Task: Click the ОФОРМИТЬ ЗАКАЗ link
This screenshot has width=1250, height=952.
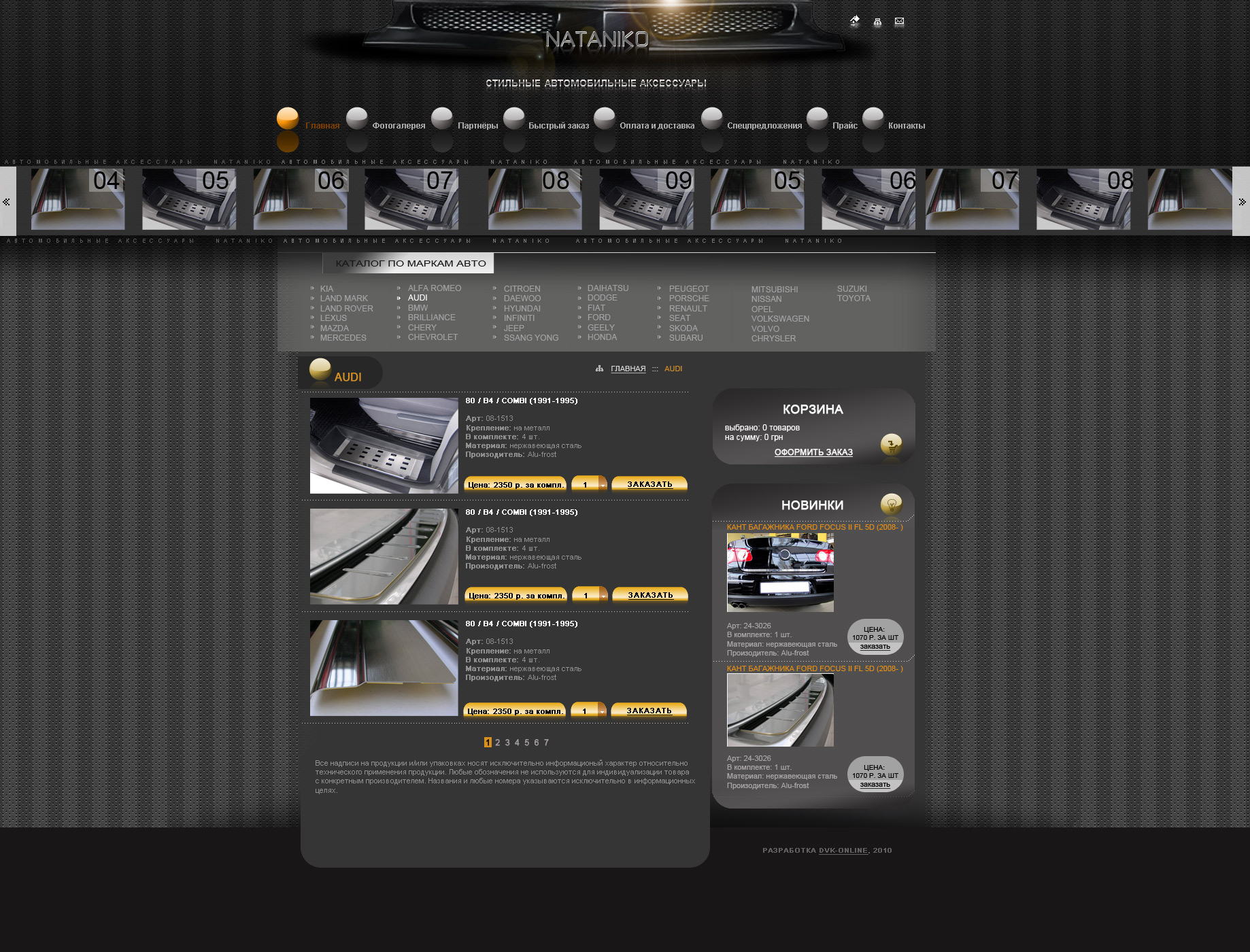Action: (x=813, y=452)
